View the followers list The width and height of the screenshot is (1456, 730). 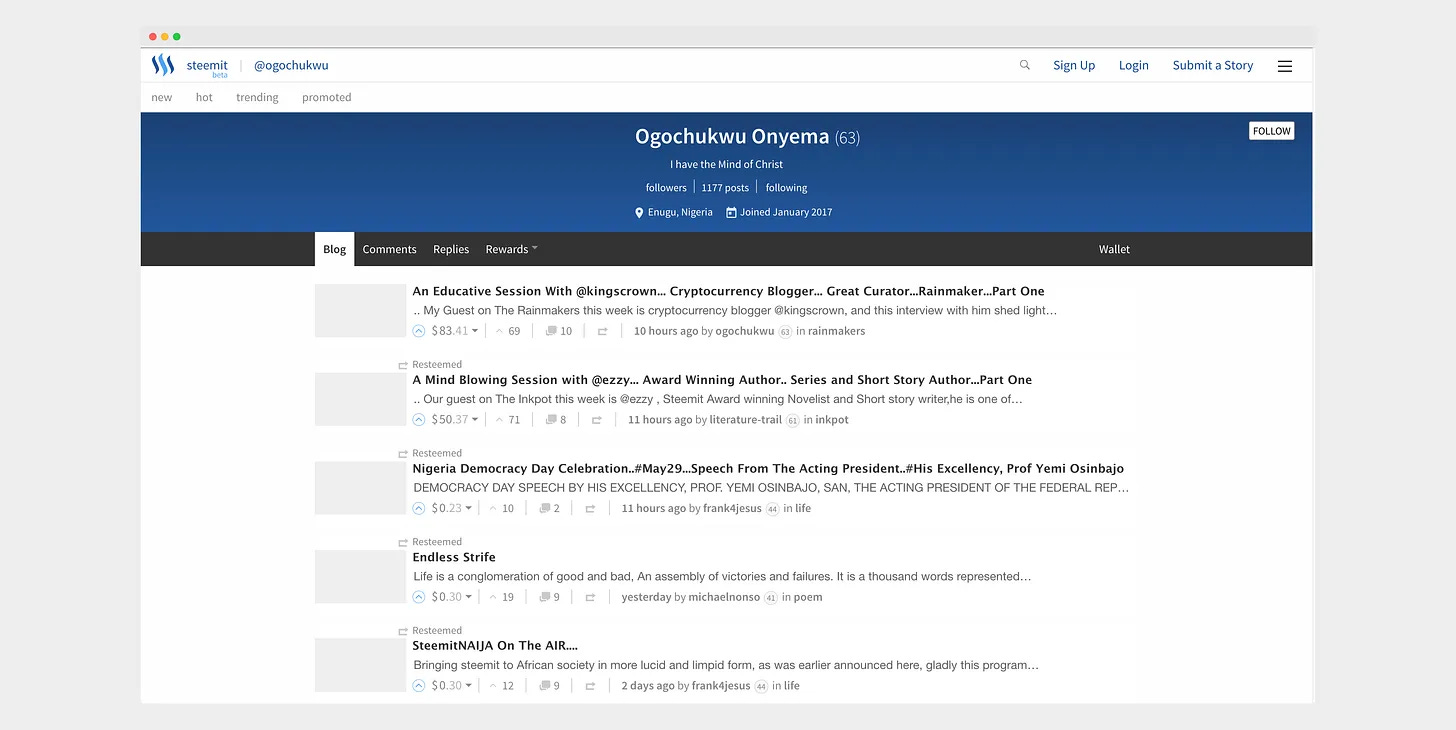point(666,187)
